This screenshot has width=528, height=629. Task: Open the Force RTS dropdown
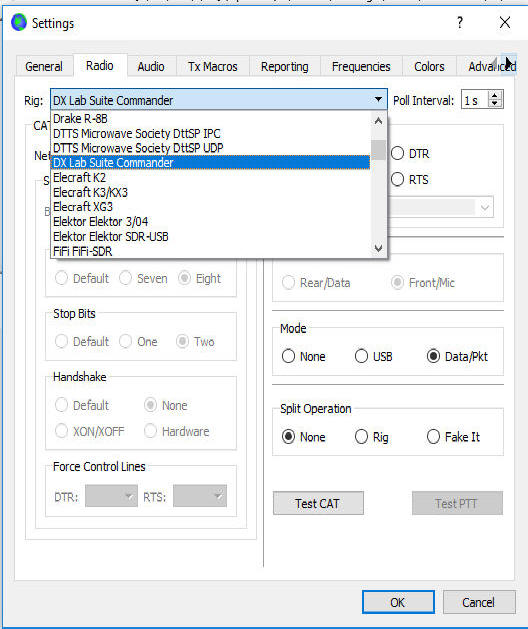pos(200,496)
